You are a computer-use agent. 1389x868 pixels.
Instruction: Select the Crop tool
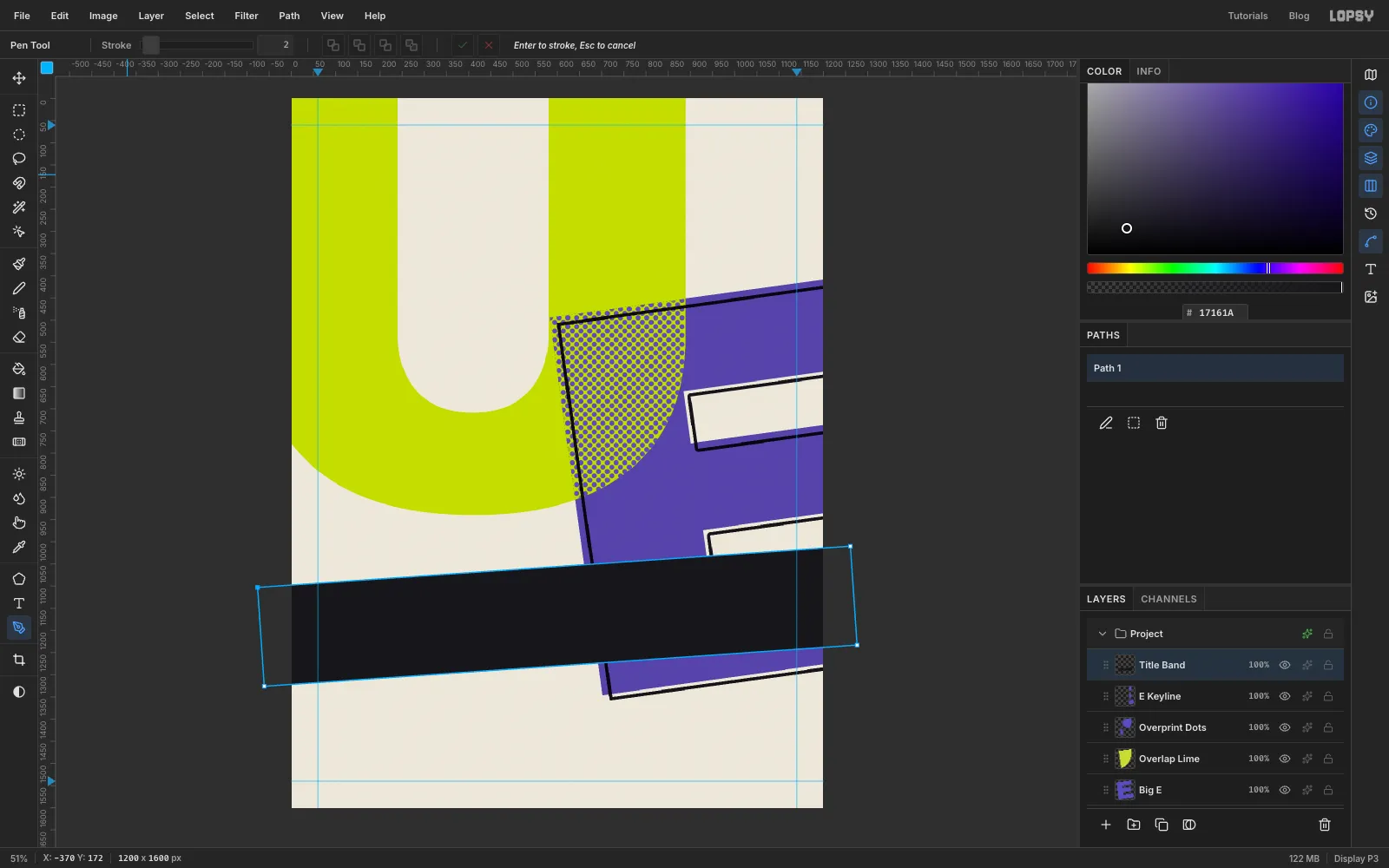[19, 660]
